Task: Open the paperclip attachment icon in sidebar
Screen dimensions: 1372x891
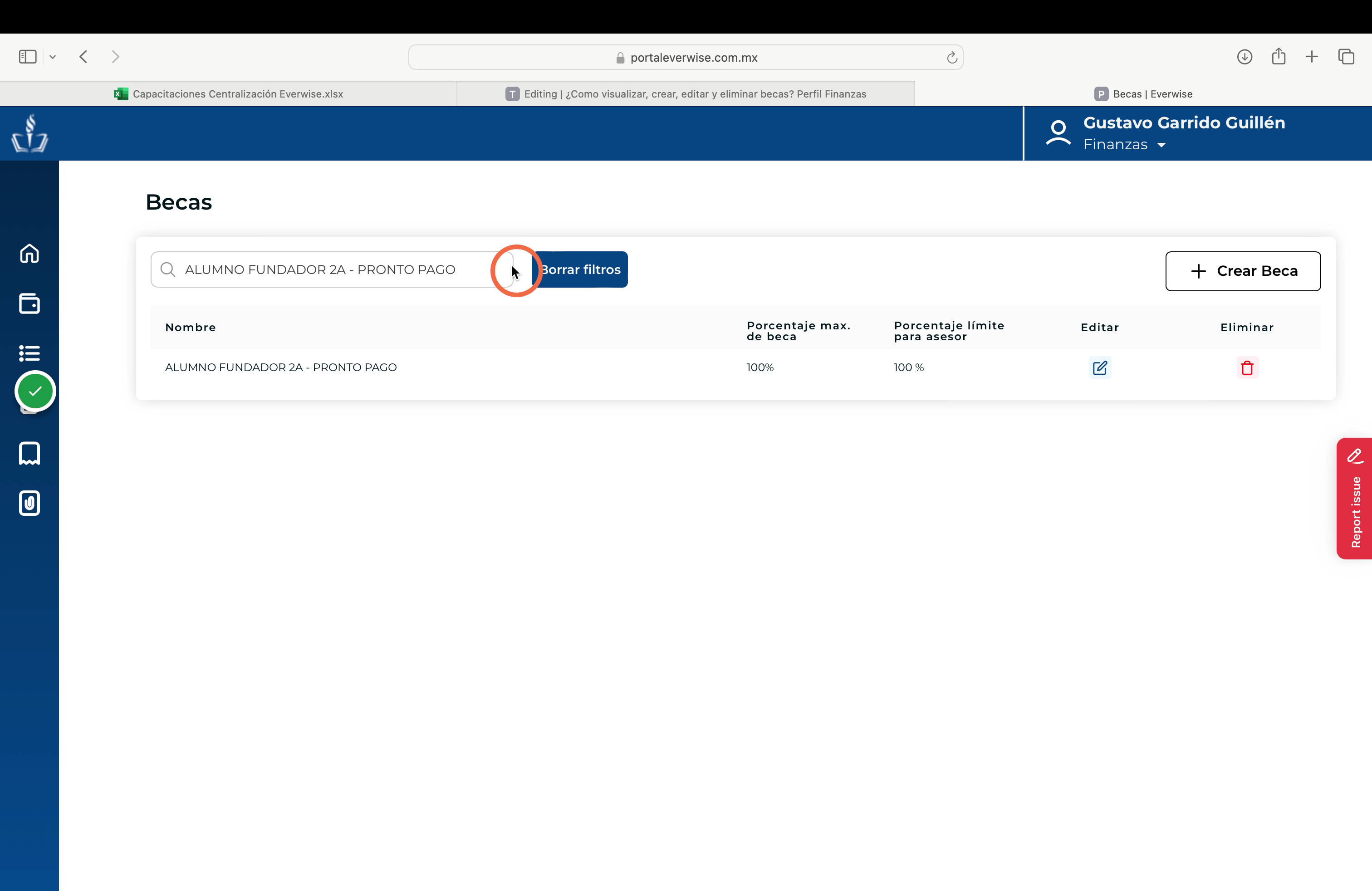Action: [x=29, y=503]
